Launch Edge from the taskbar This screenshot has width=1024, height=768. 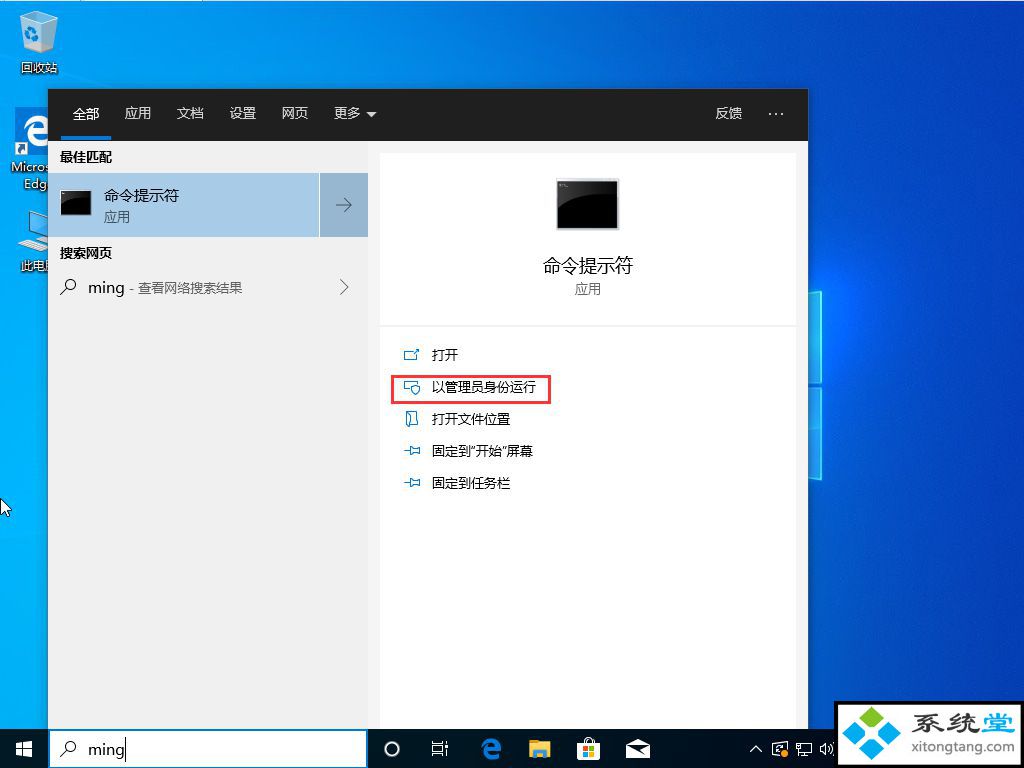tap(490, 748)
